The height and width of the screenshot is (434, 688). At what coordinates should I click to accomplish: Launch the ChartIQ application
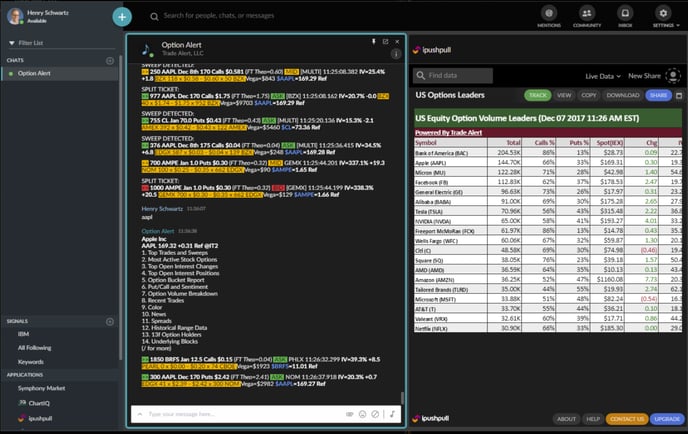tap(34, 403)
